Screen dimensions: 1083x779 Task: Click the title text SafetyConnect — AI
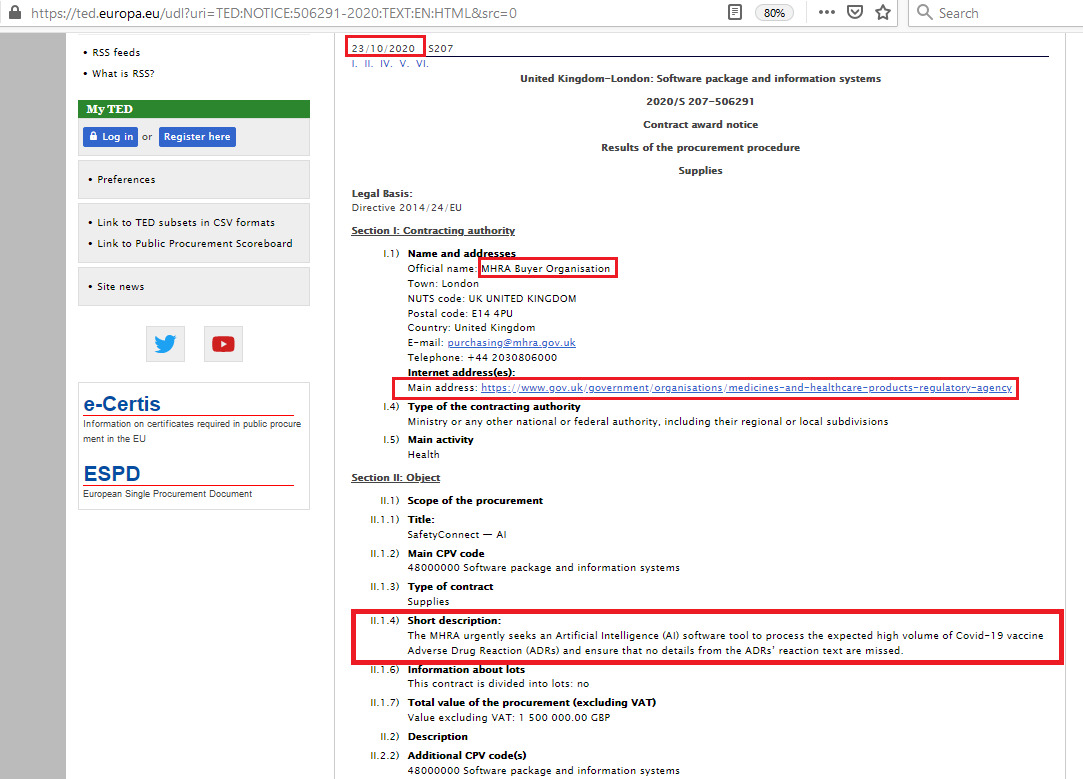point(457,535)
